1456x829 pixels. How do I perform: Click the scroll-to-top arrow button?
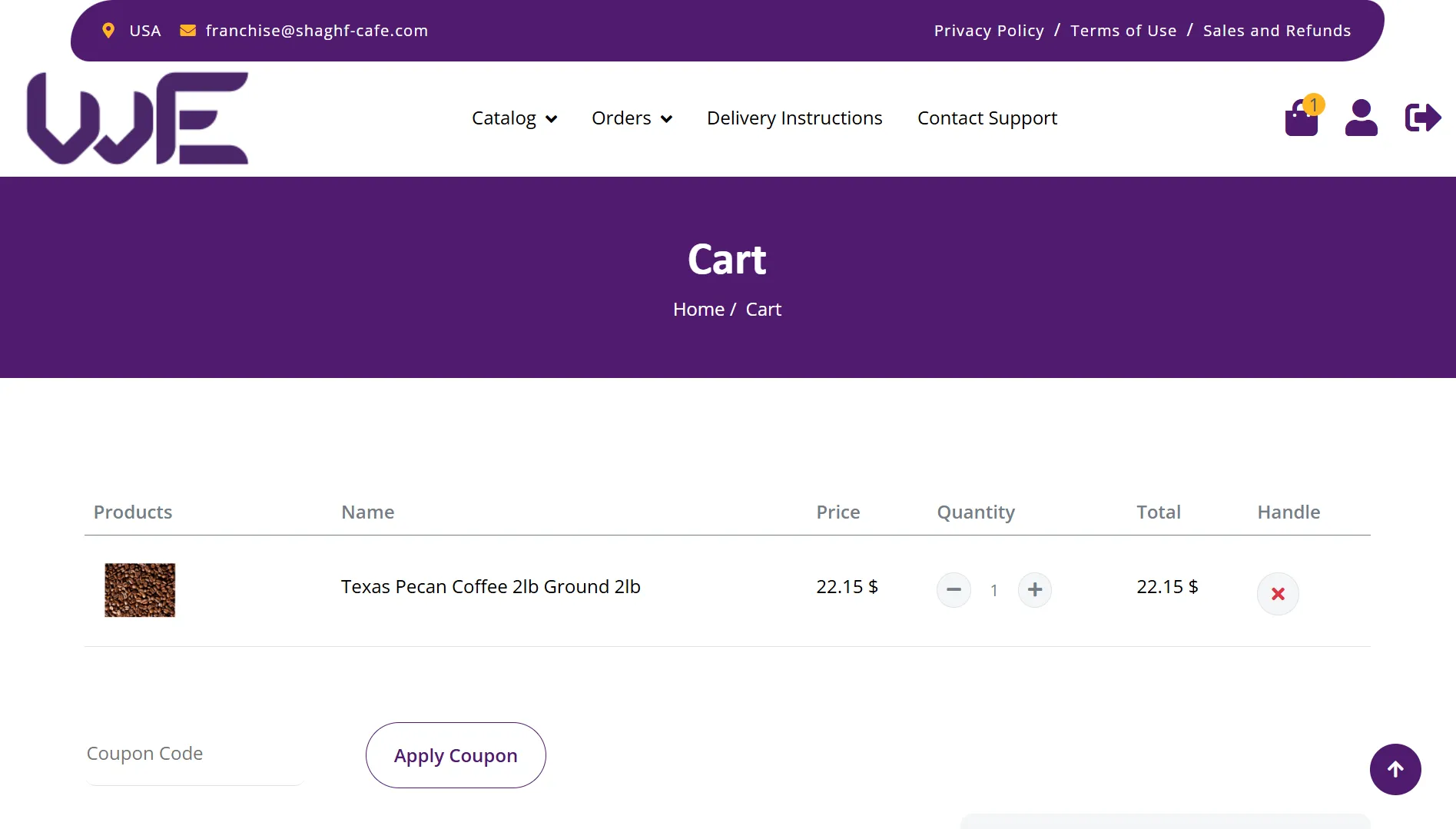pos(1395,769)
